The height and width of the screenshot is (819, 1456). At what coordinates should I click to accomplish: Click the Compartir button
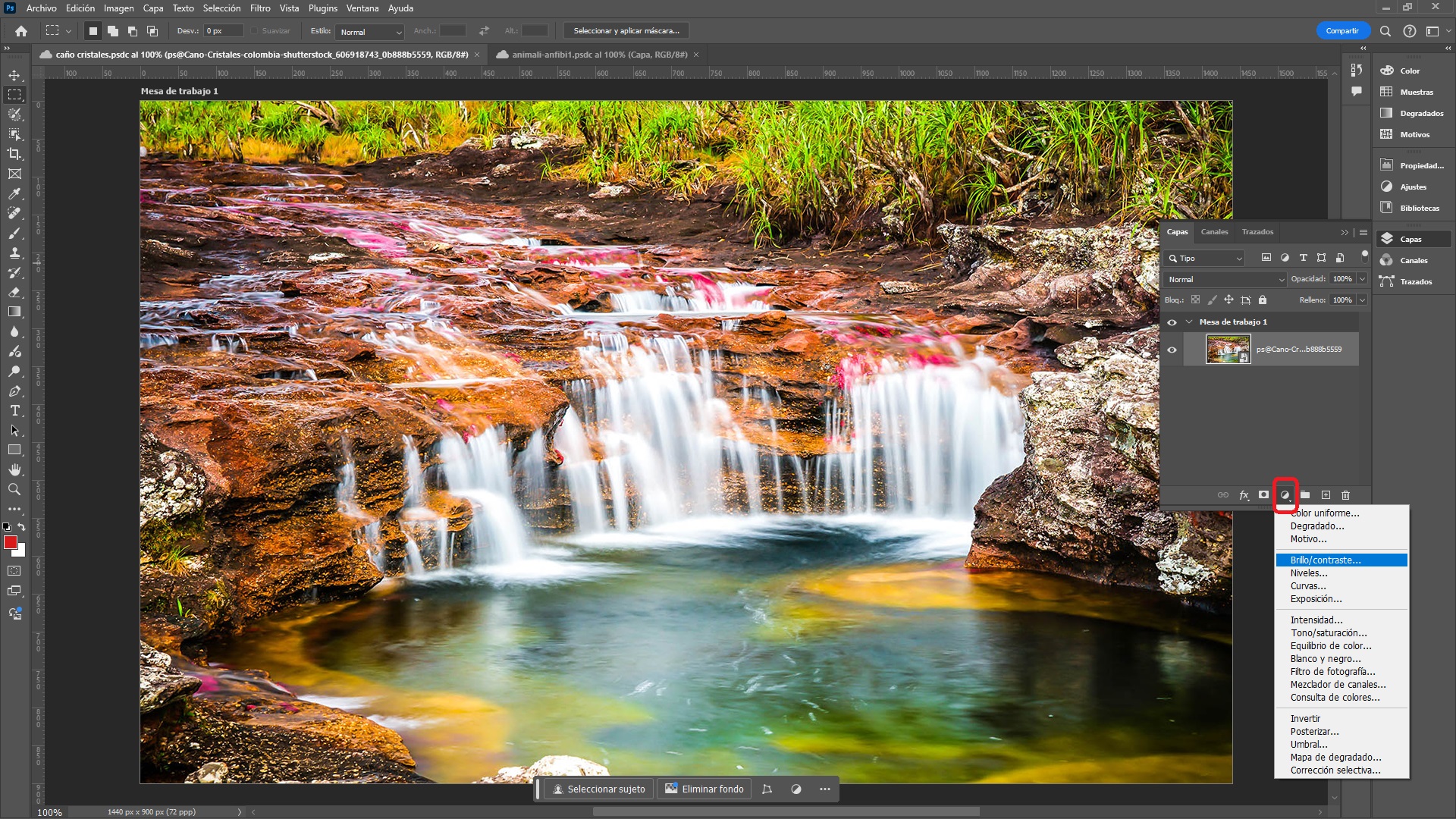pyautogui.click(x=1342, y=31)
